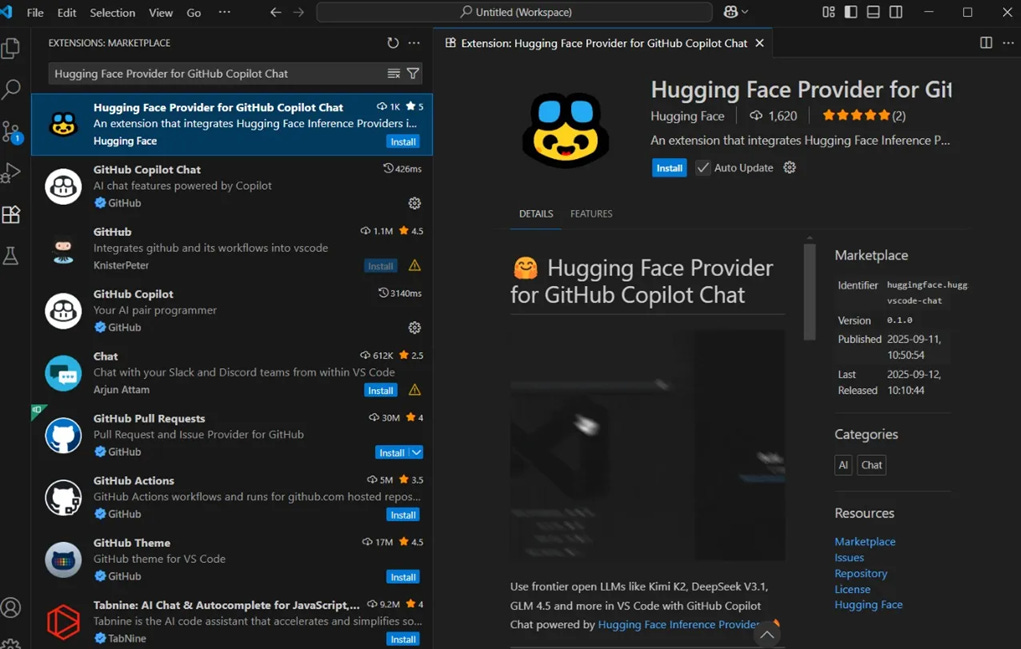Open the Testing flask view
This screenshot has width=1021, height=649.
(11, 256)
